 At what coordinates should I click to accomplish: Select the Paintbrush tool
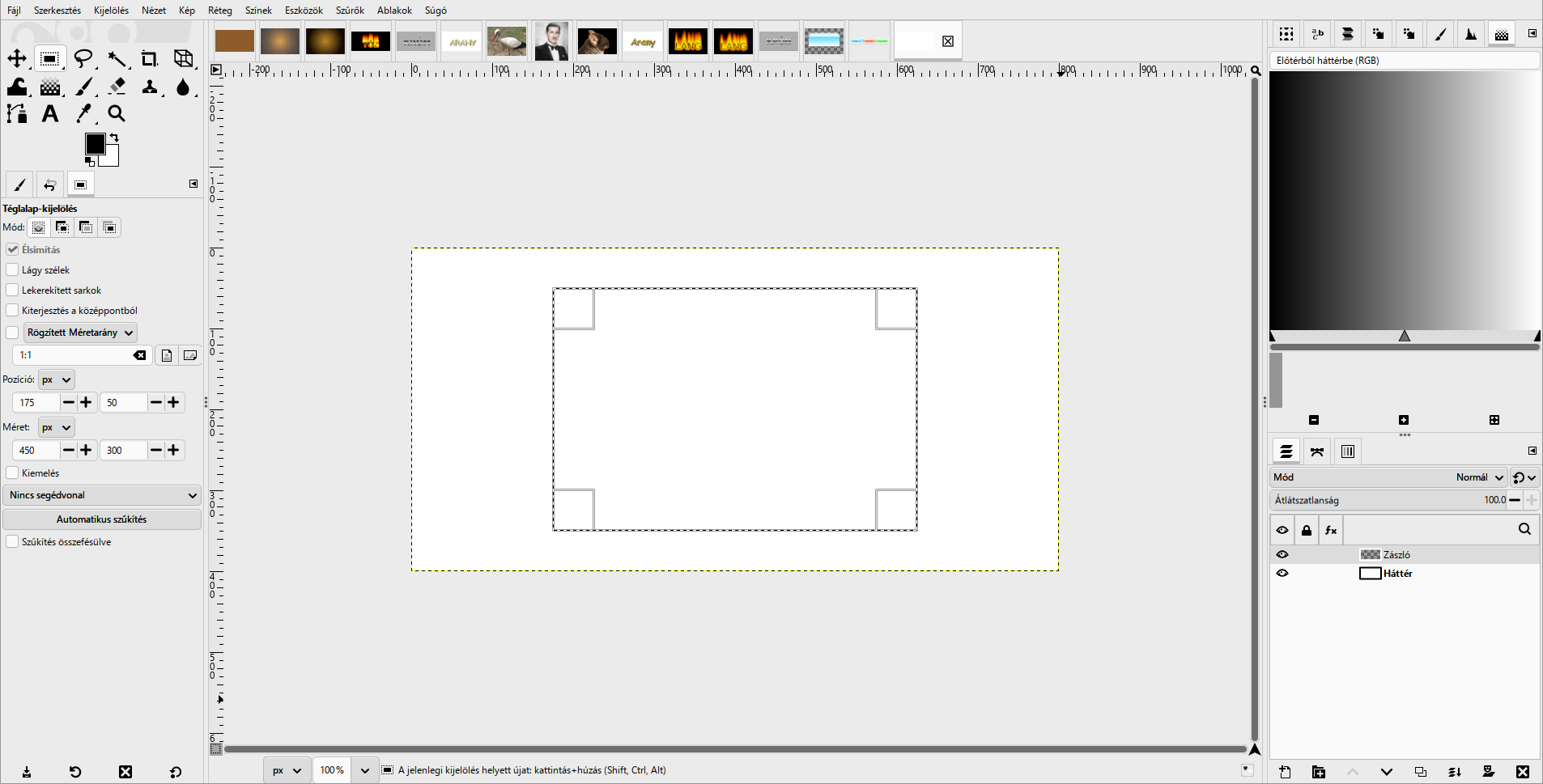[83, 87]
